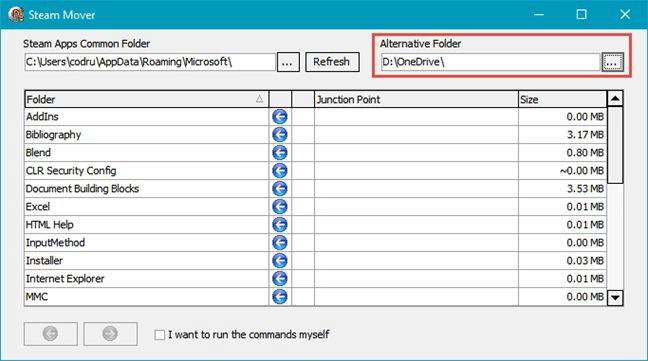Click the scrollbar up arrow
648x361 pixels.
615,99
